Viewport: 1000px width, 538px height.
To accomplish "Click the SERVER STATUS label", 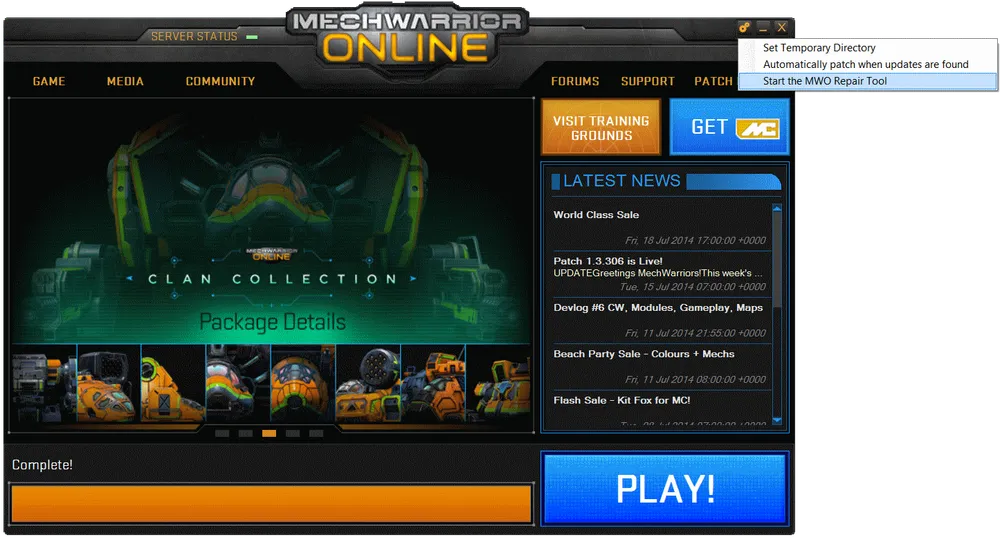I will click(x=194, y=37).
